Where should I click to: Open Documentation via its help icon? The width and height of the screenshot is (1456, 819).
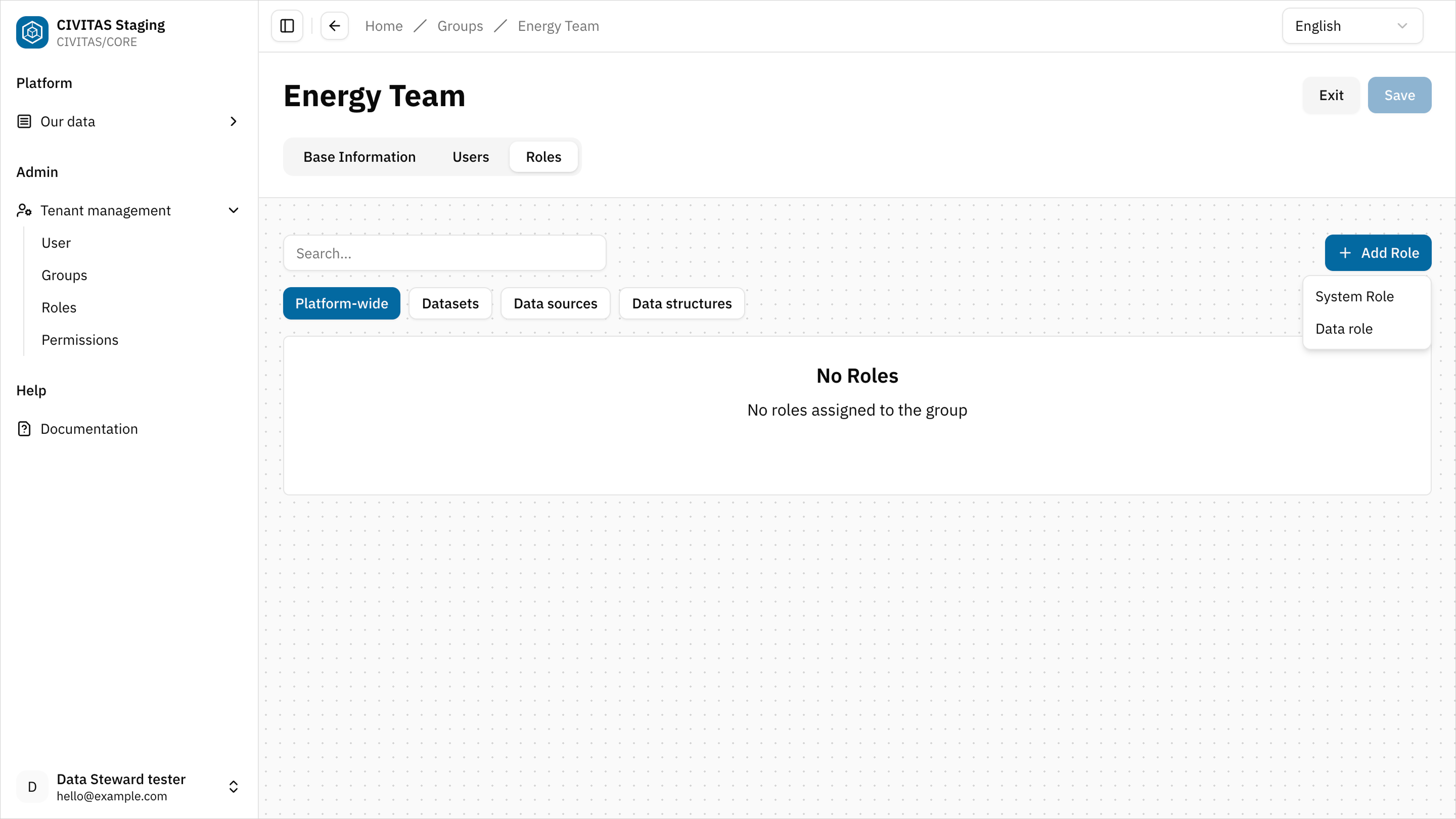[x=24, y=428]
